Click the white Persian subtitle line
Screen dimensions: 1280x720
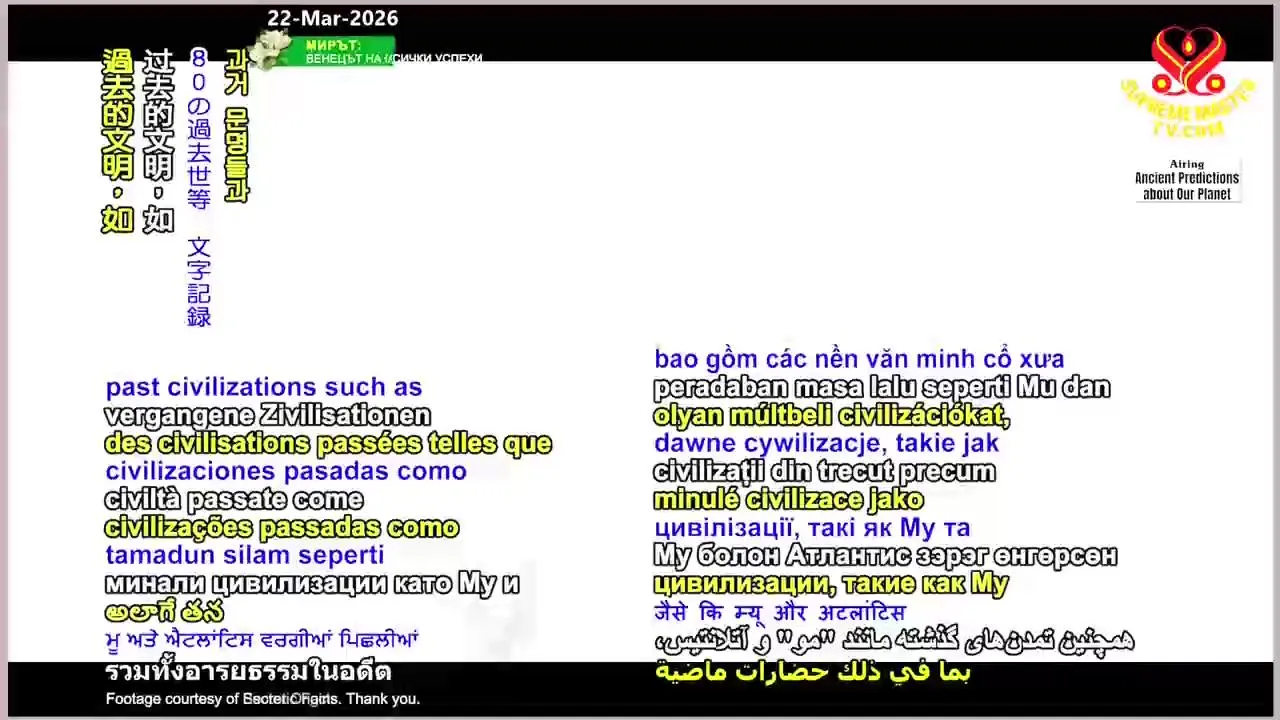[894, 640]
